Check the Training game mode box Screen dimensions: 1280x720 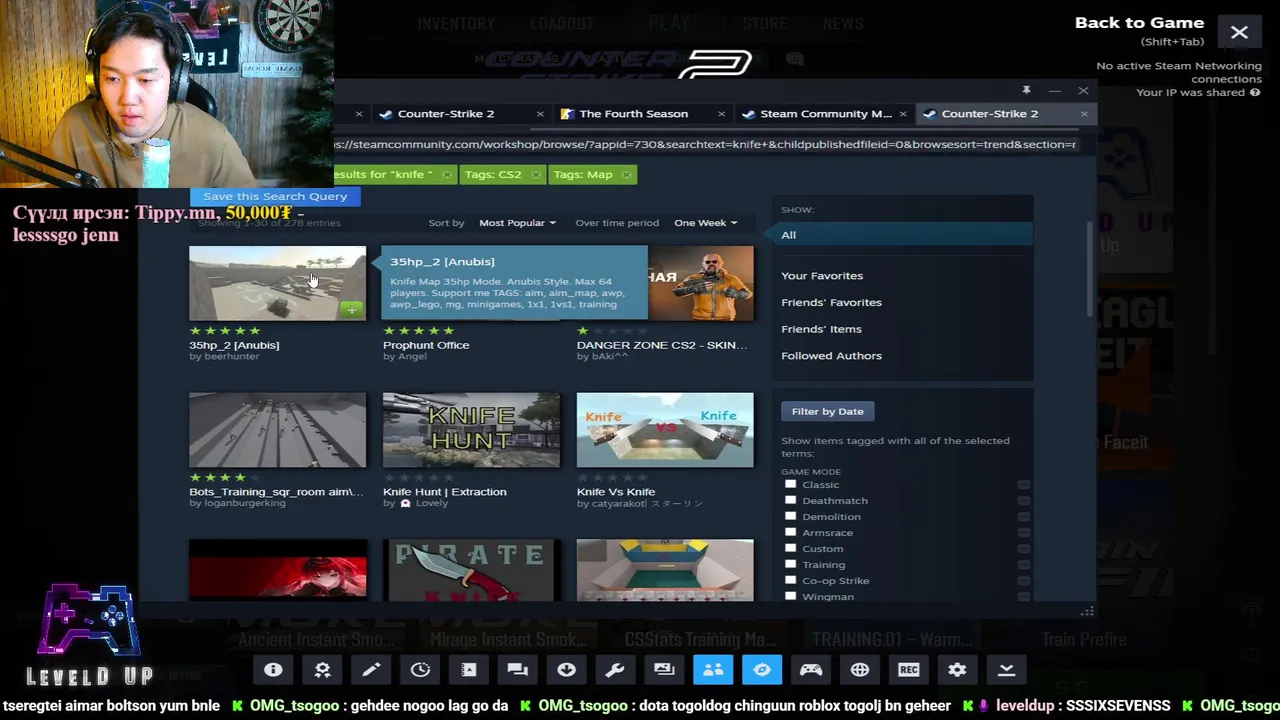point(790,565)
